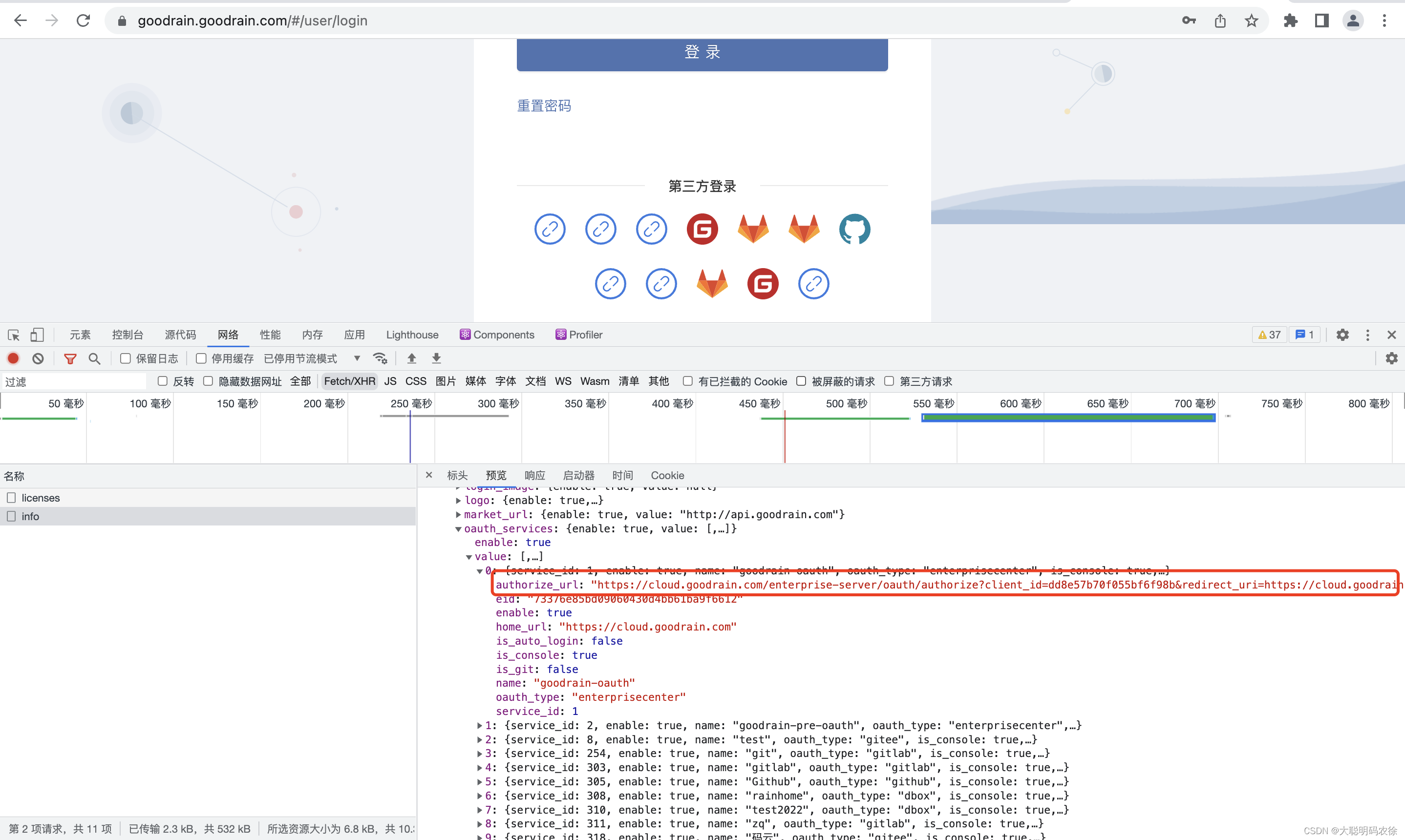Click the 过滤 input field
Screen dimensions: 1405x840
pyautogui.click(x=74, y=381)
